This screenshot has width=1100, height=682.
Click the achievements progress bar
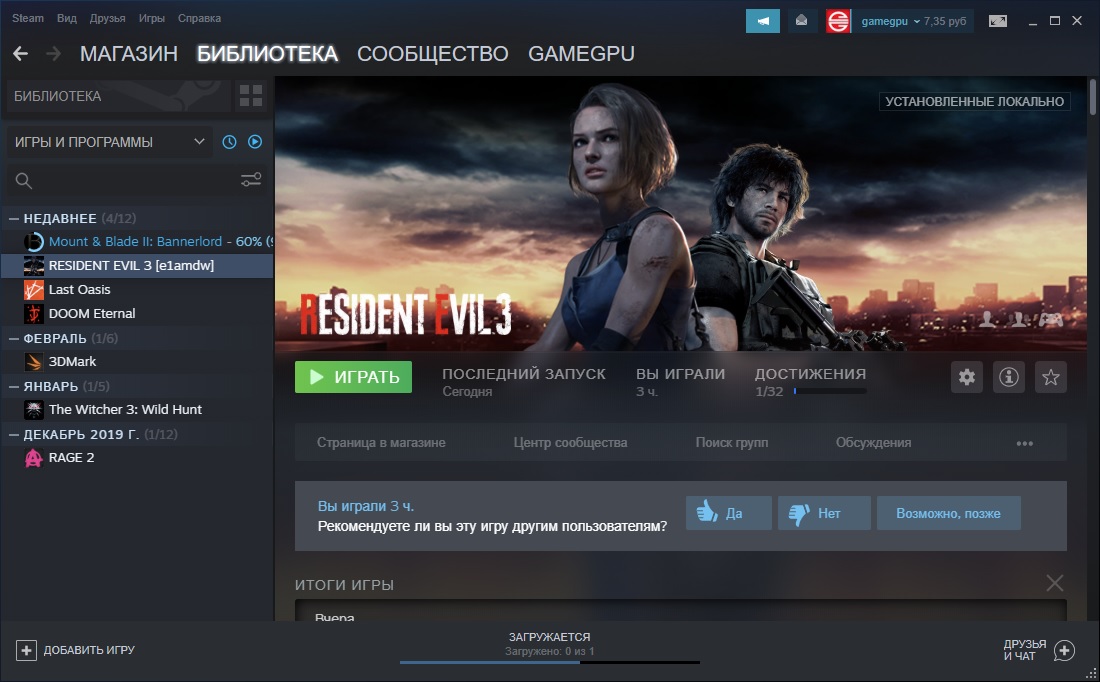831,391
